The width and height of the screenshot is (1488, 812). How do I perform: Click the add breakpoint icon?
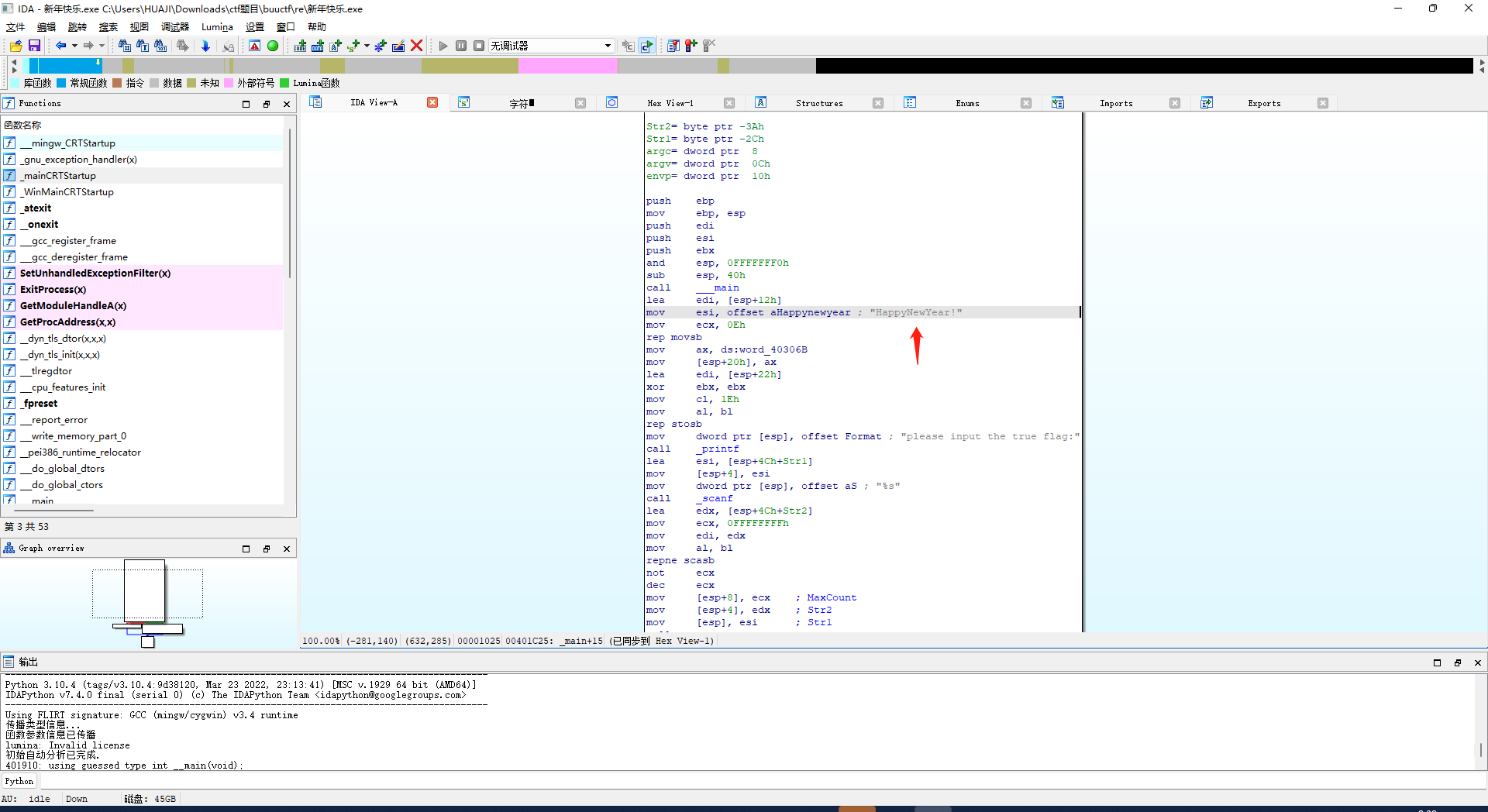point(691,46)
